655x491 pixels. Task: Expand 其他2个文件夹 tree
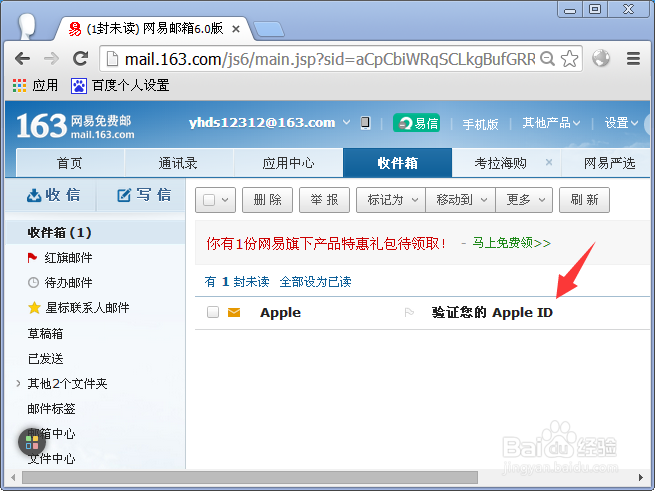tap(18, 383)
